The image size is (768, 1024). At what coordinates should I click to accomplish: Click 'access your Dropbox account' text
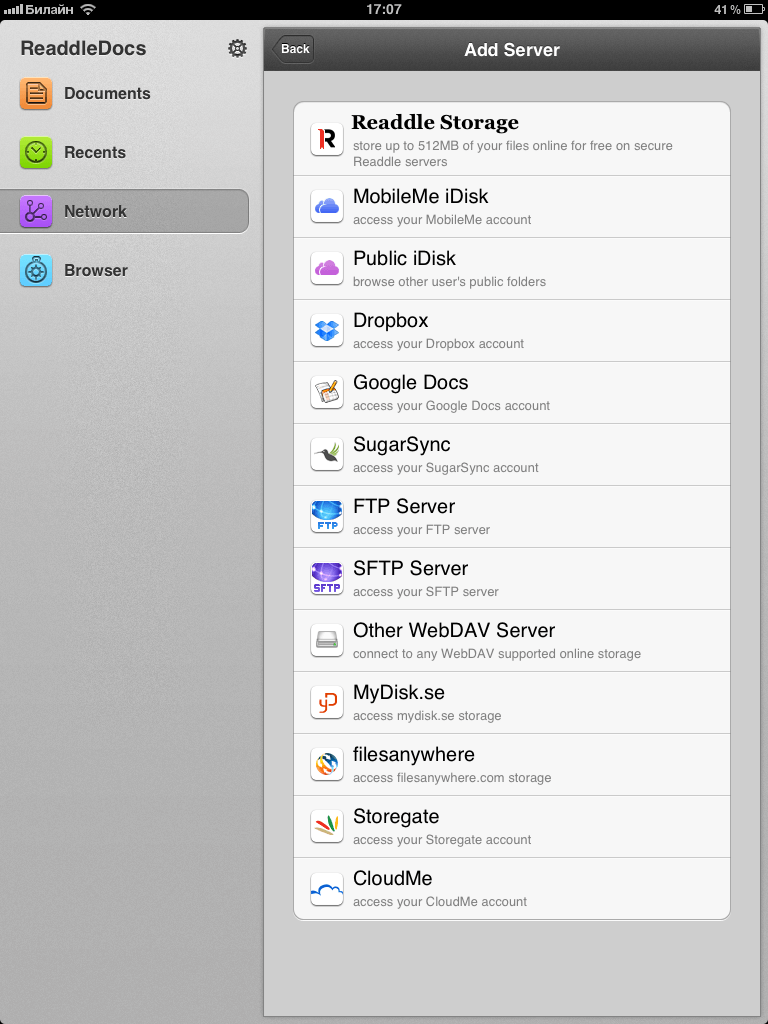pyautogui.click(x=438, y=344)
